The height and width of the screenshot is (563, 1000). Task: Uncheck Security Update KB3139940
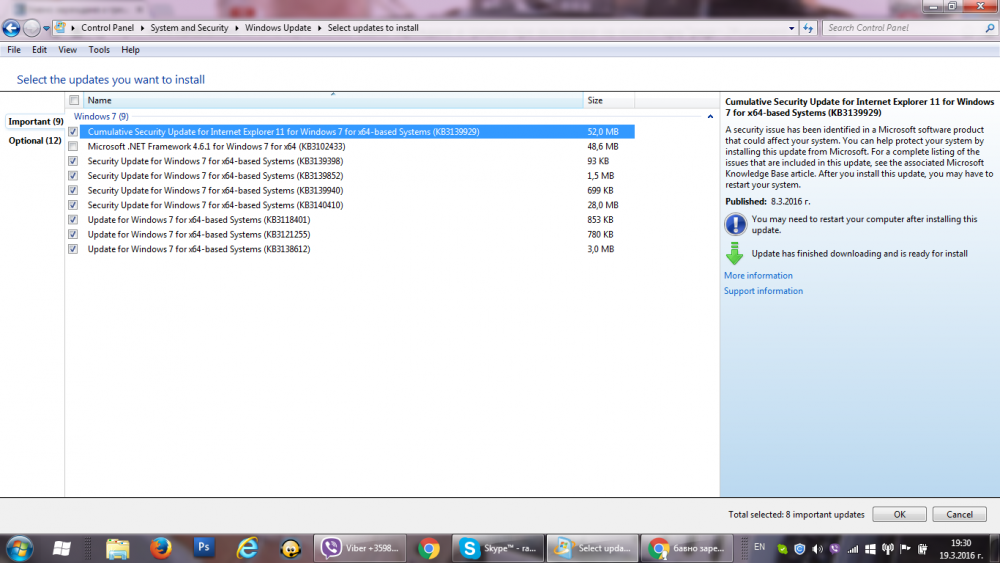(x=73, y=190)
